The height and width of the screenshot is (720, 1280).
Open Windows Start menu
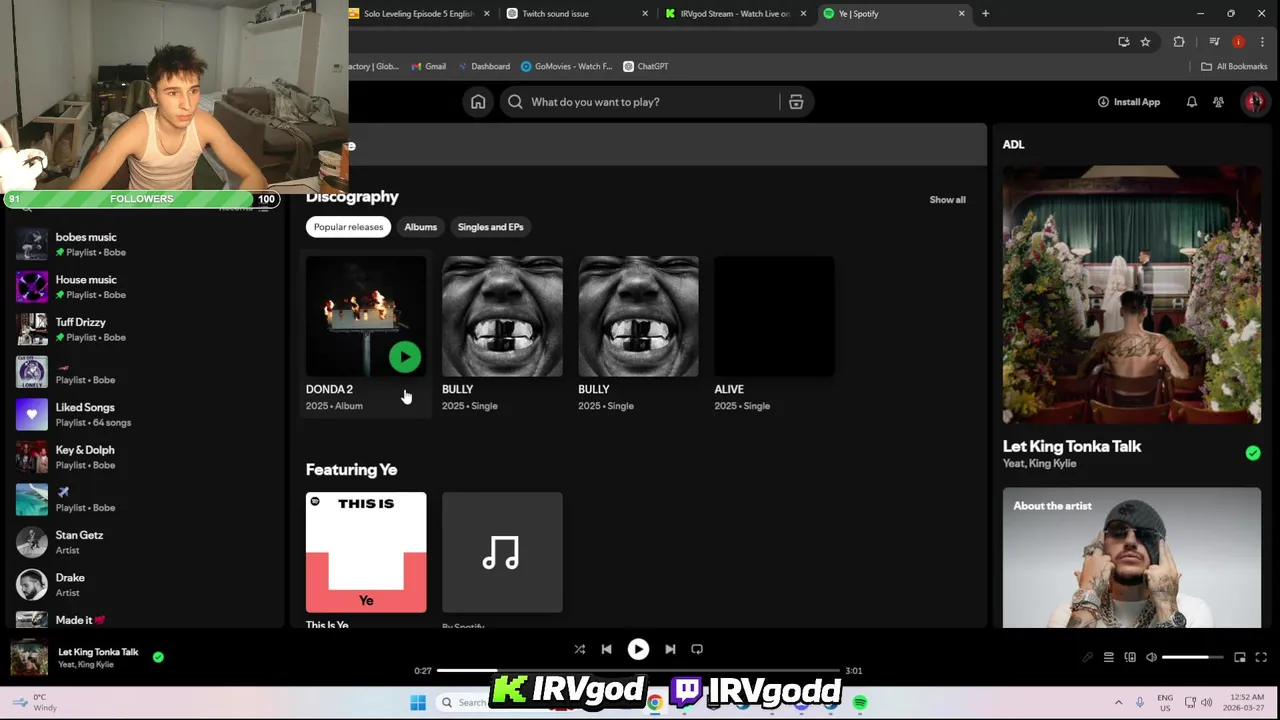pyautogui.click(x=418, y=703)
